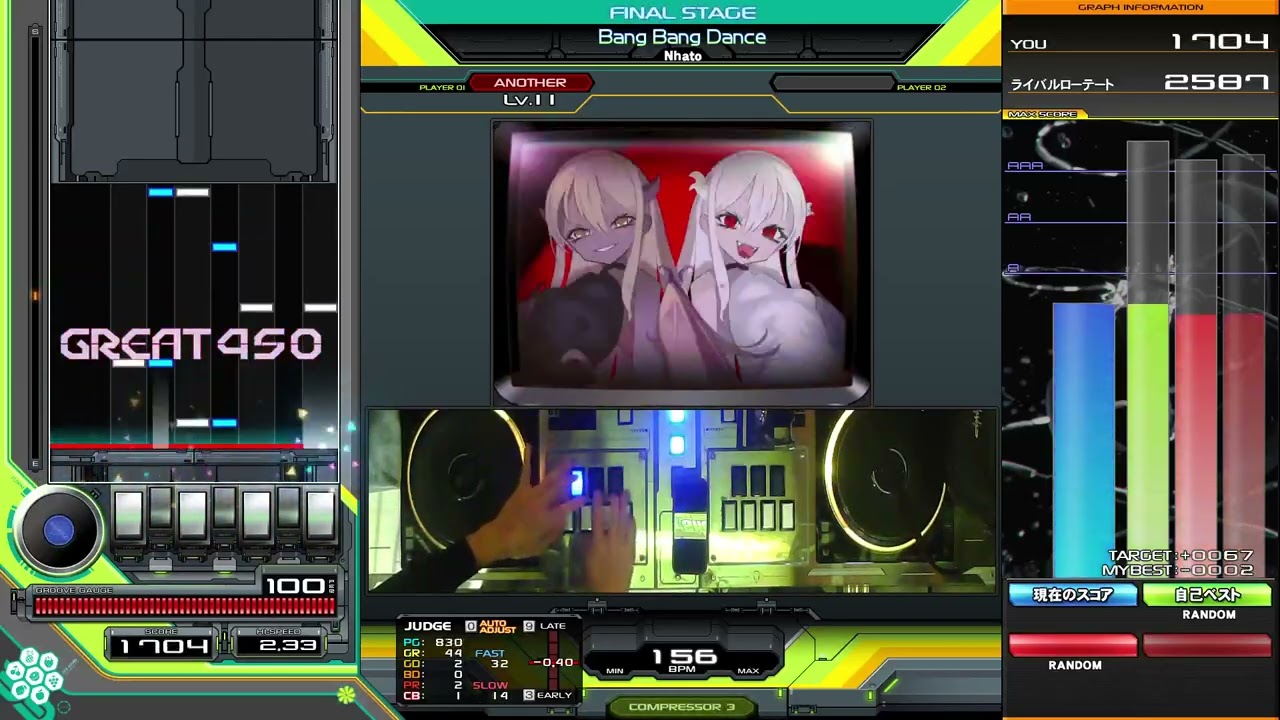Click the MIN label on BPM panel
This screenshot has height=720, width=1280.
pyautogui.click(x=615, y=671)
